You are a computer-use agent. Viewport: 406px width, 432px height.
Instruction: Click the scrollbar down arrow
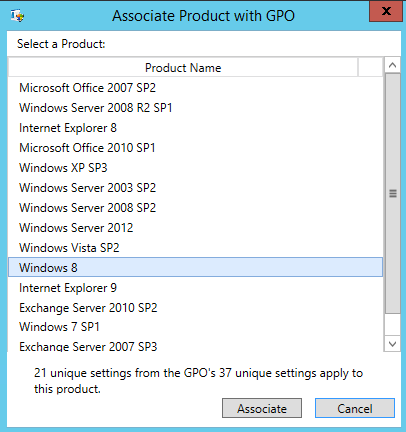tap(392, 343)
